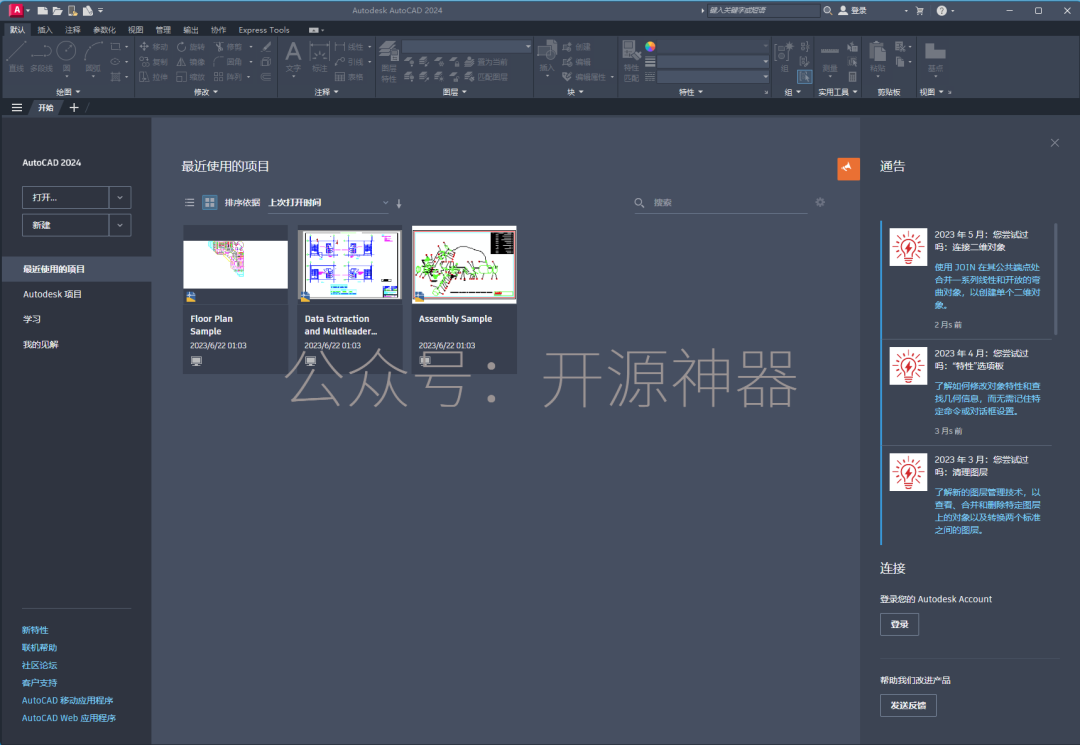Click the 镜像 (Mirror) tool

coord(191,62)
